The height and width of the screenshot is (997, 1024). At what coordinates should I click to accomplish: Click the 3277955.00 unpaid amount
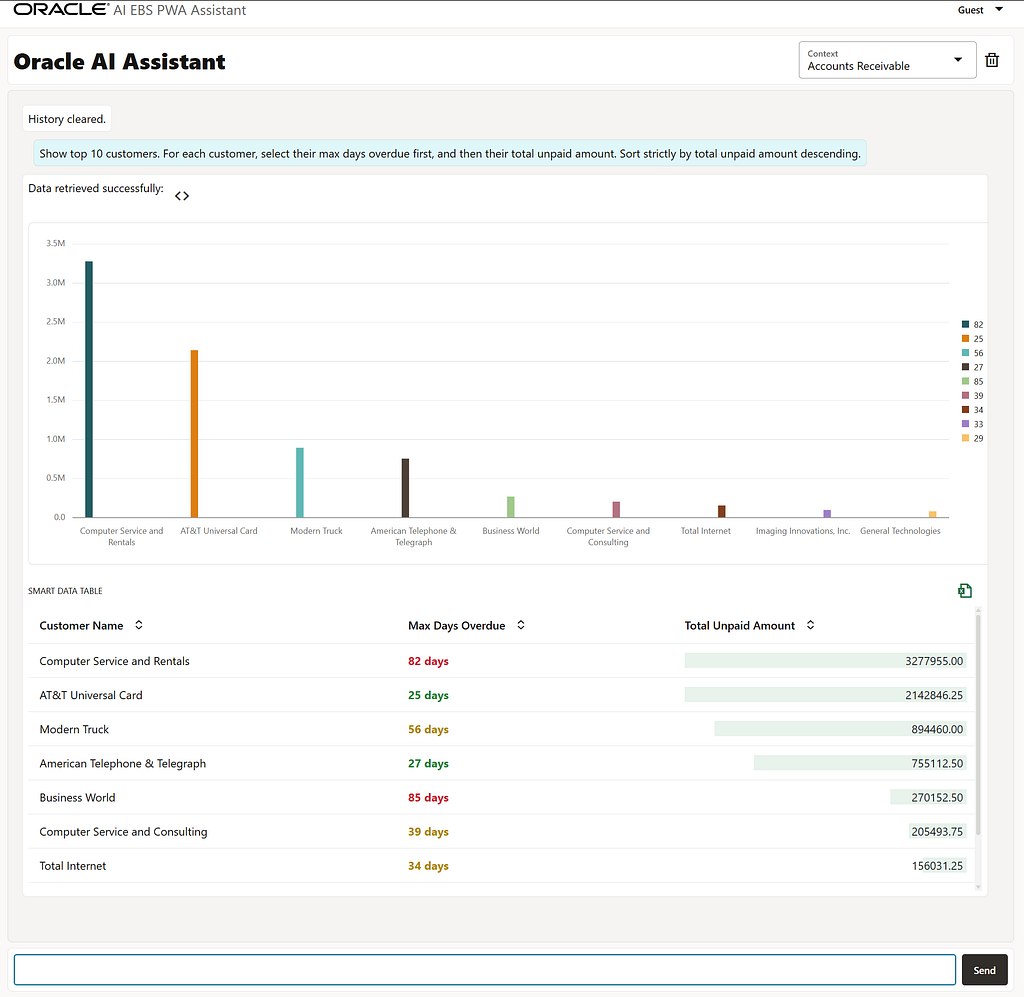[x=934, y=661]
